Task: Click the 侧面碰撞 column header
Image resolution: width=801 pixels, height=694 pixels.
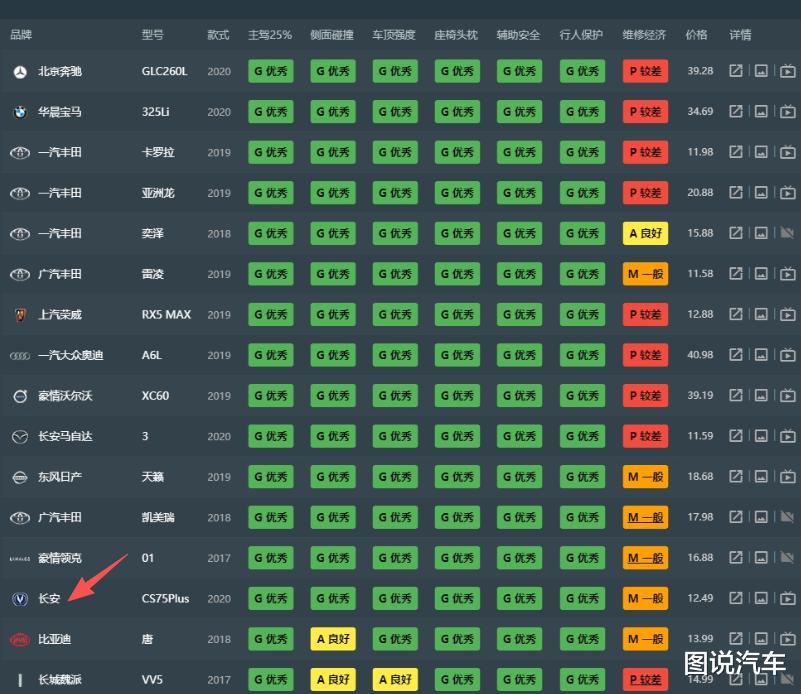Action: [332, 35]
